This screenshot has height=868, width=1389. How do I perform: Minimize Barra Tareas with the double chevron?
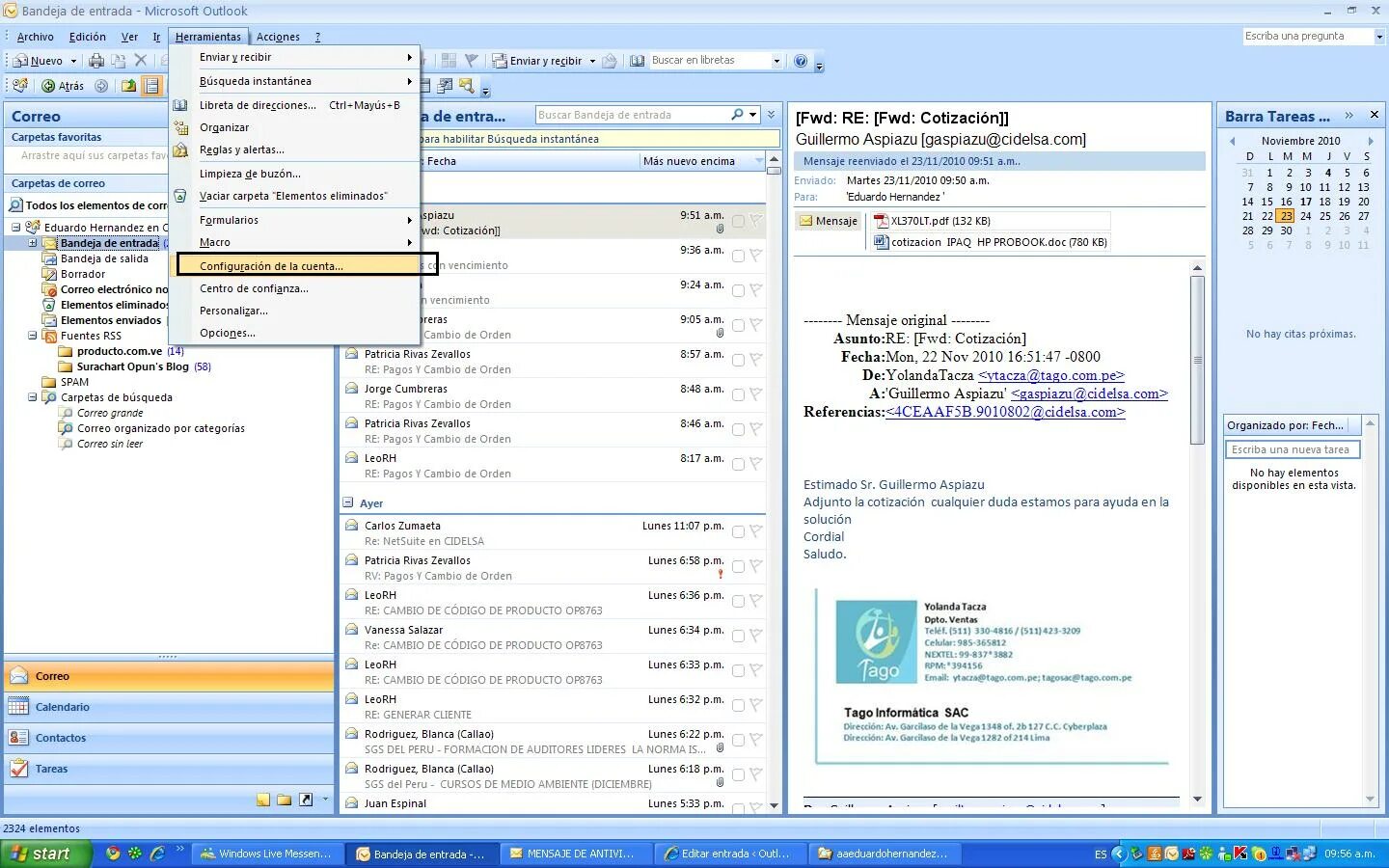click(x=1348, y=115)
